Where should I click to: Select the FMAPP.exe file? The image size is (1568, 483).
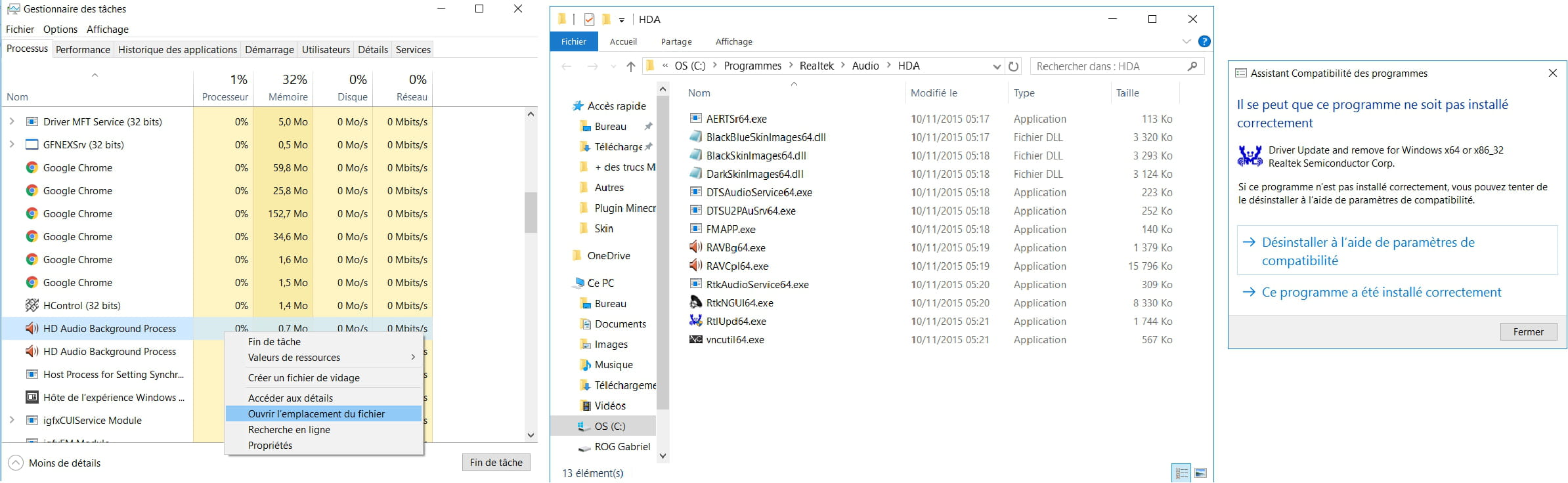click(731, 229)
